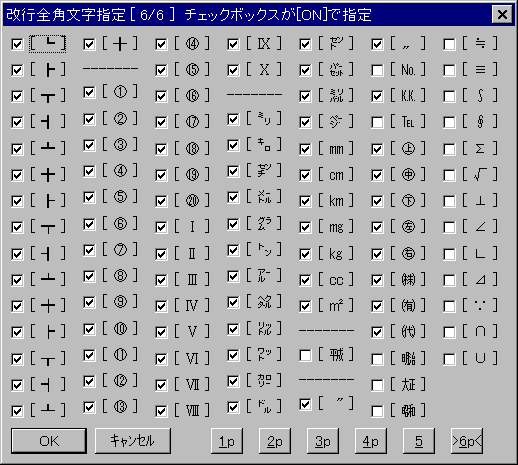Enable the square root [√] checkbox
This screenshot has width=518, height=465.
tap(449, 175)
